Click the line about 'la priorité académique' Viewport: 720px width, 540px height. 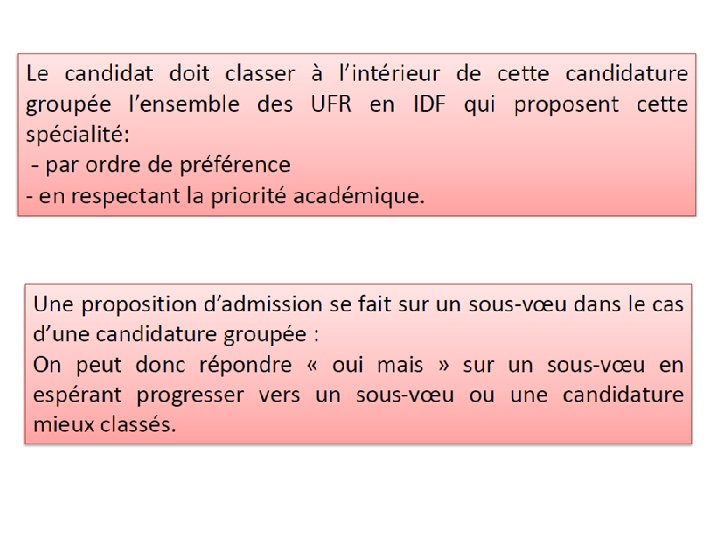pos(225,196)
